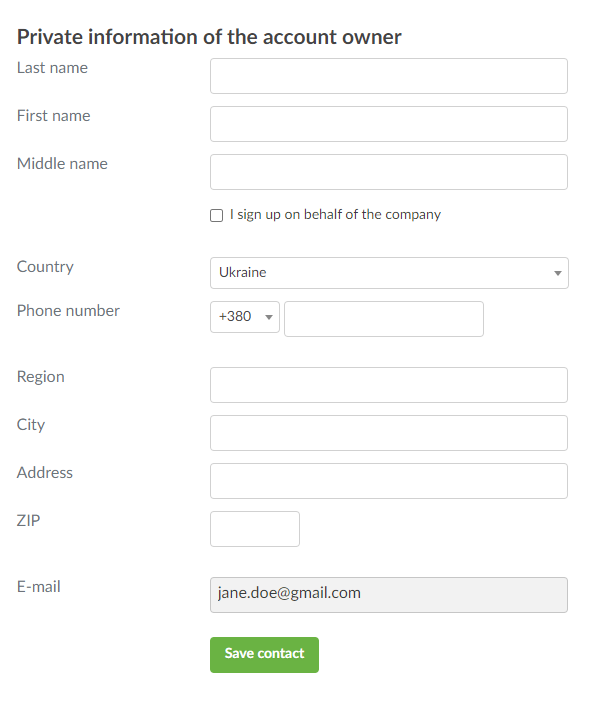Click the "E-mail" label text
Viewport: 605px width, 709px height.
click(39, 587)
